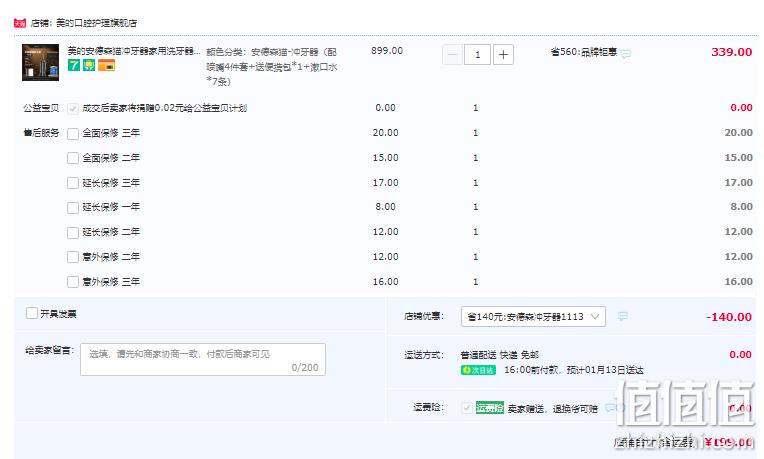
Task: Click the 卖家赠送, 退换货可赔 insurance text
Action: 553,409
